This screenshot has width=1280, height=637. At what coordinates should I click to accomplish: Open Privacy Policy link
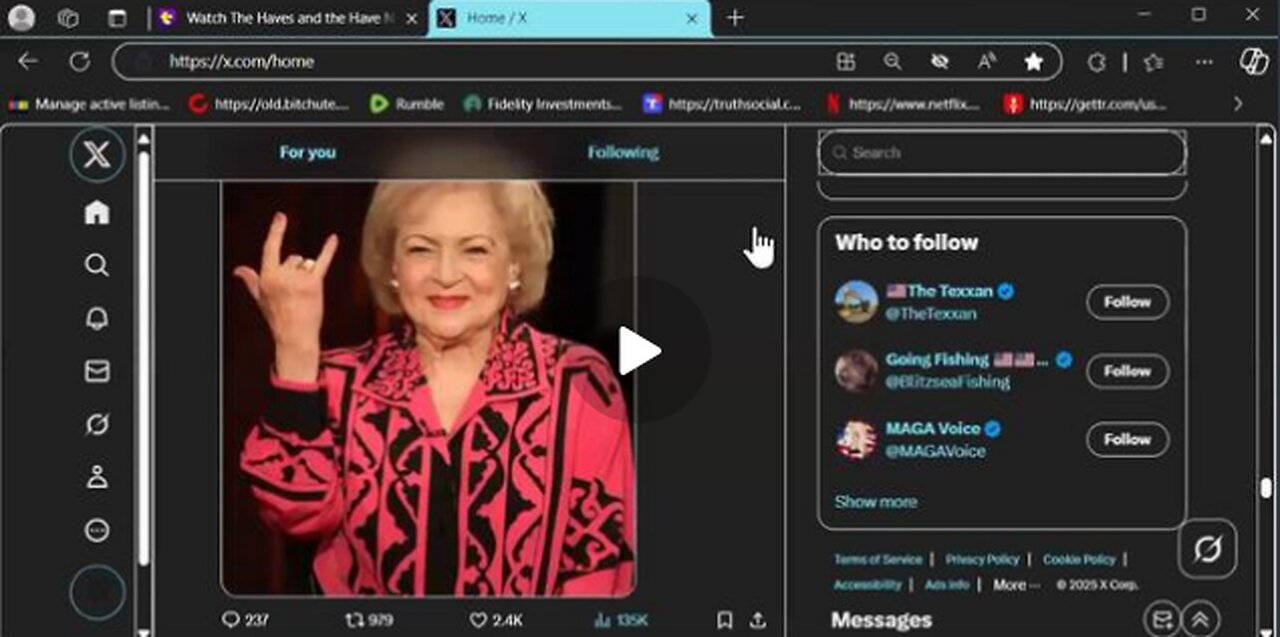(982, 559)
